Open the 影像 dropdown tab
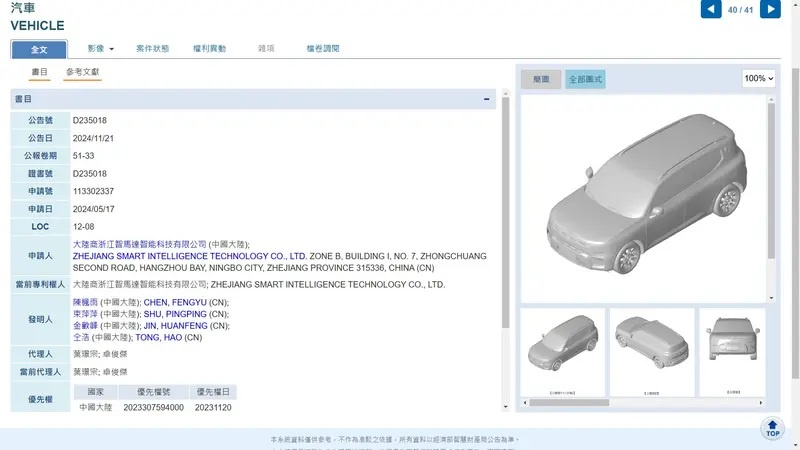This screenshot has width=800, height=450. 100,49
